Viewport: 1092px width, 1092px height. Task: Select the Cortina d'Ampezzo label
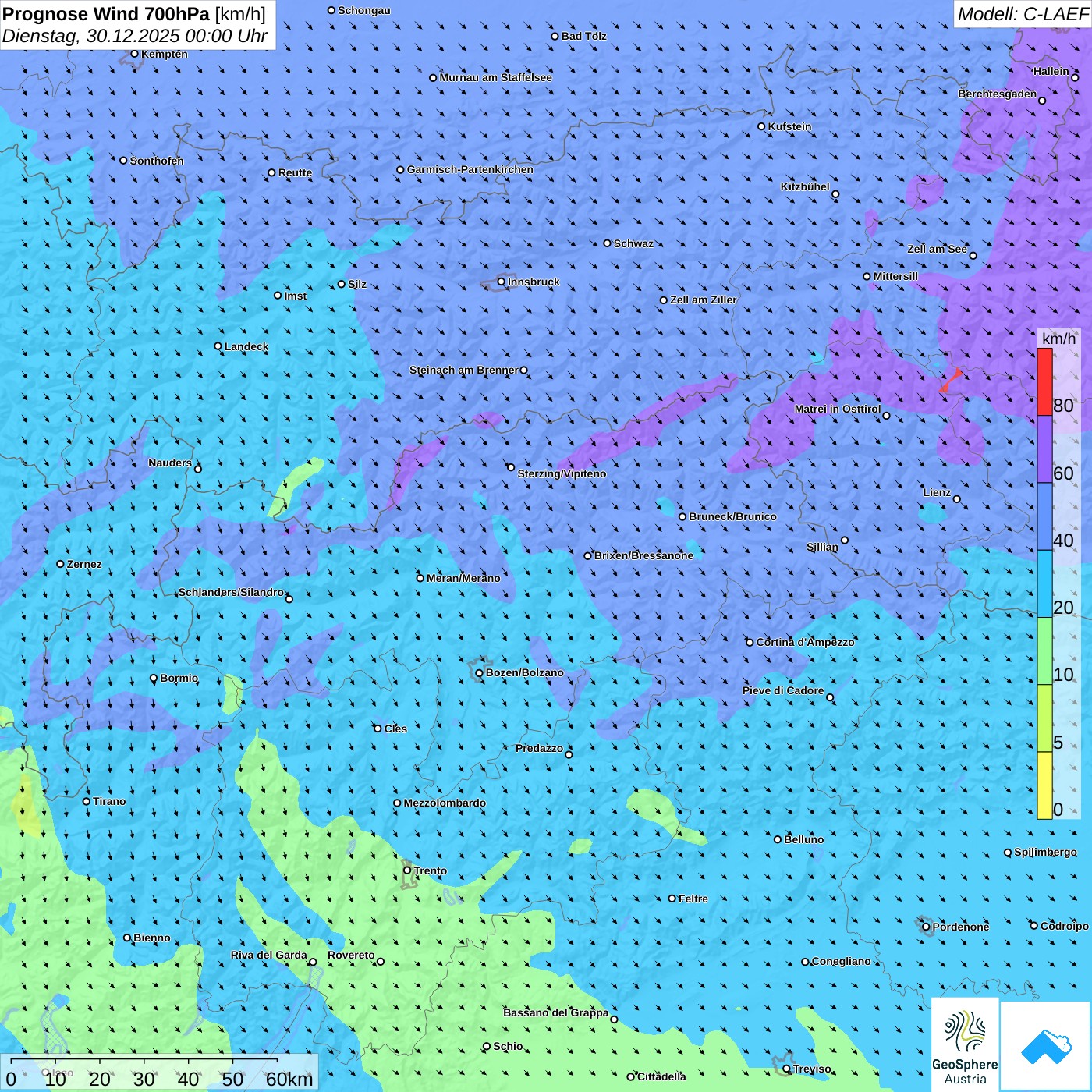(x=806, y=642)
